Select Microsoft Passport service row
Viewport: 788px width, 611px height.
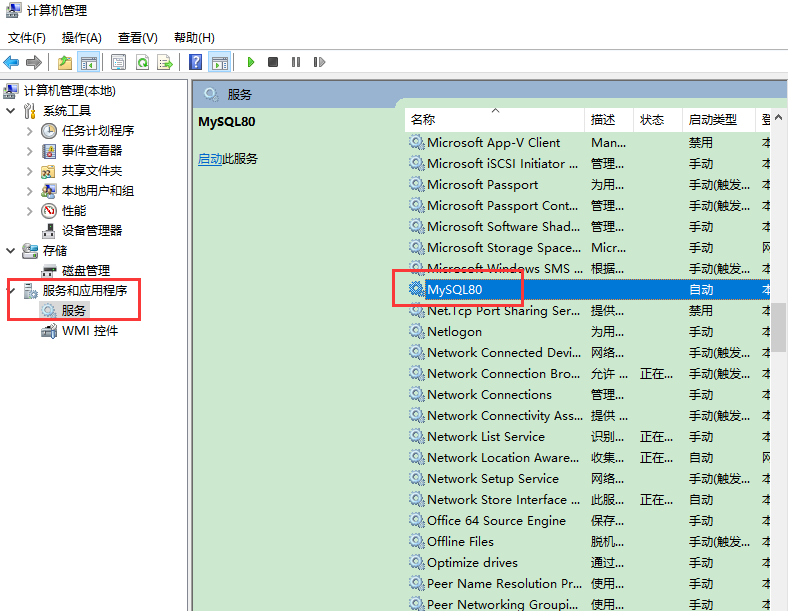point(588,185)
